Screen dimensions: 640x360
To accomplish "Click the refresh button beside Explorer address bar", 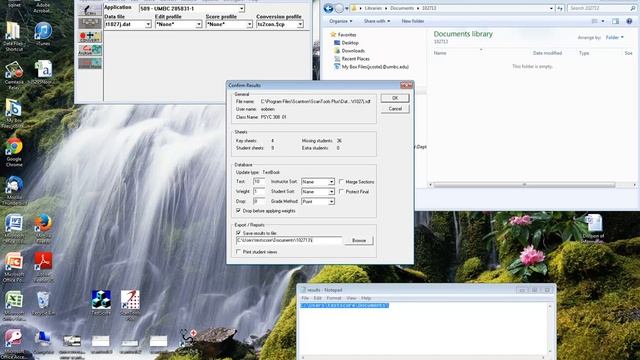I will click(560, 8).
